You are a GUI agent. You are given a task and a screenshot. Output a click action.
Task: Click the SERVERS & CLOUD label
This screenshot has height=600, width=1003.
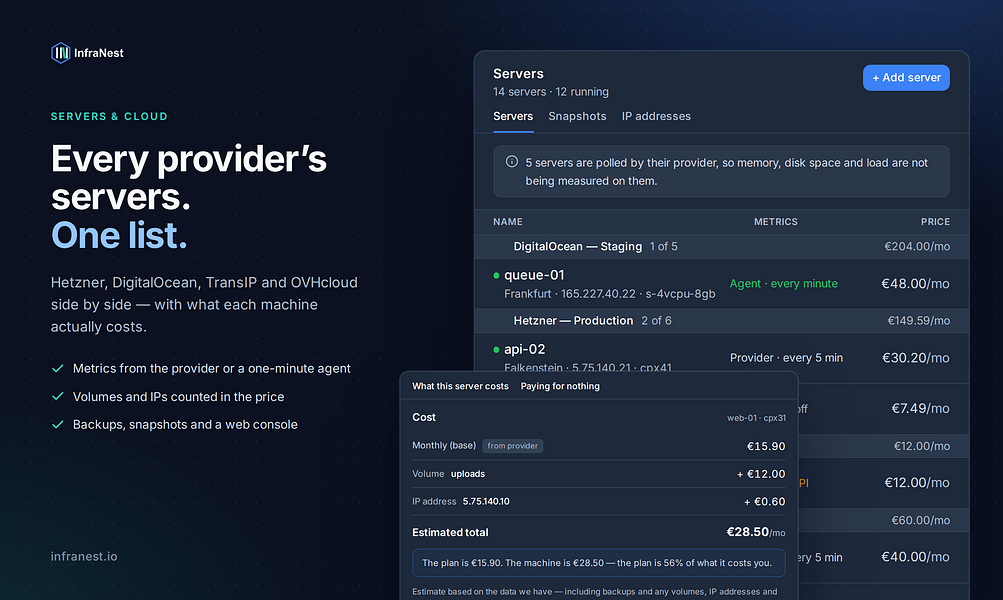pos(109,116)
